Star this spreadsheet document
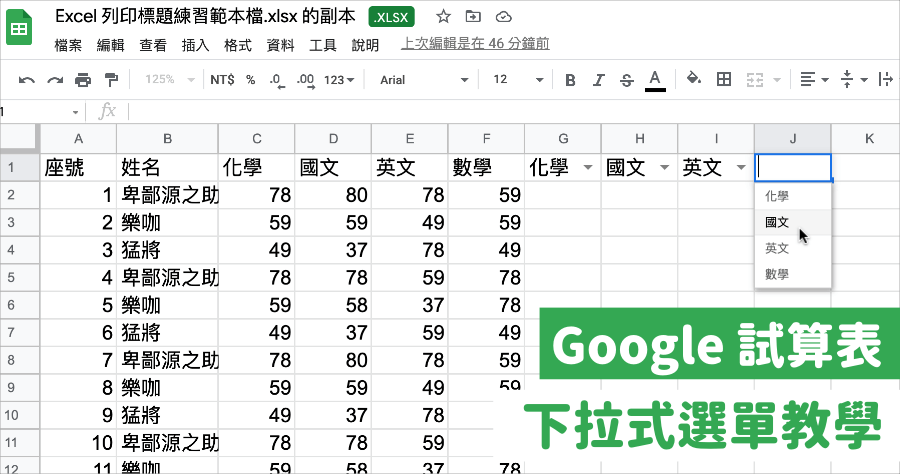Image resolution: width=900 pixels, height=474 pixels. (443, 17)
